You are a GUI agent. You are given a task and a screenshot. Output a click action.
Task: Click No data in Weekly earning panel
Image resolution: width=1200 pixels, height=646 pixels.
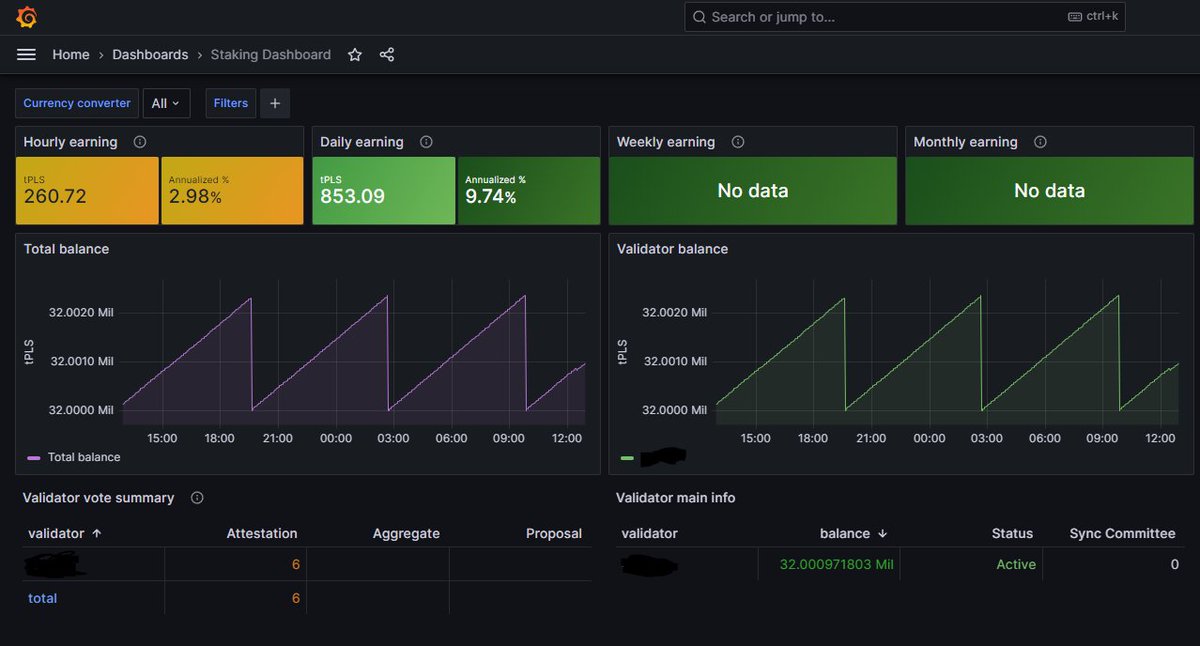tap(753, 190)
